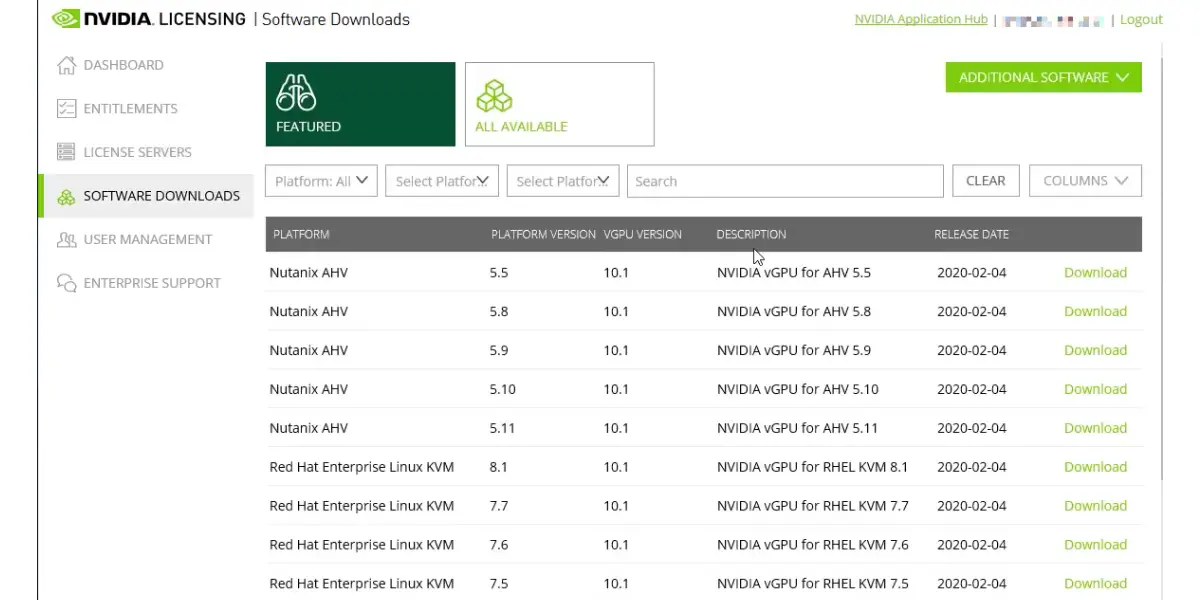Download NVIDIA vGPU for AHV 5.10
The height and width of the screenshot is (600, 1200).
tap(1095, 389)
